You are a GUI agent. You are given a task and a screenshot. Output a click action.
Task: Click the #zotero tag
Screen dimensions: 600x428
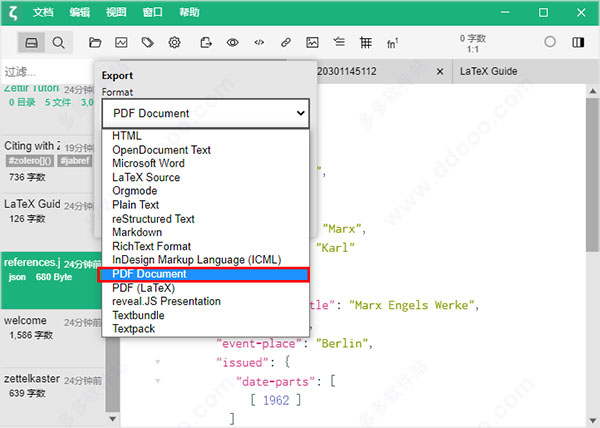(30, 161)
